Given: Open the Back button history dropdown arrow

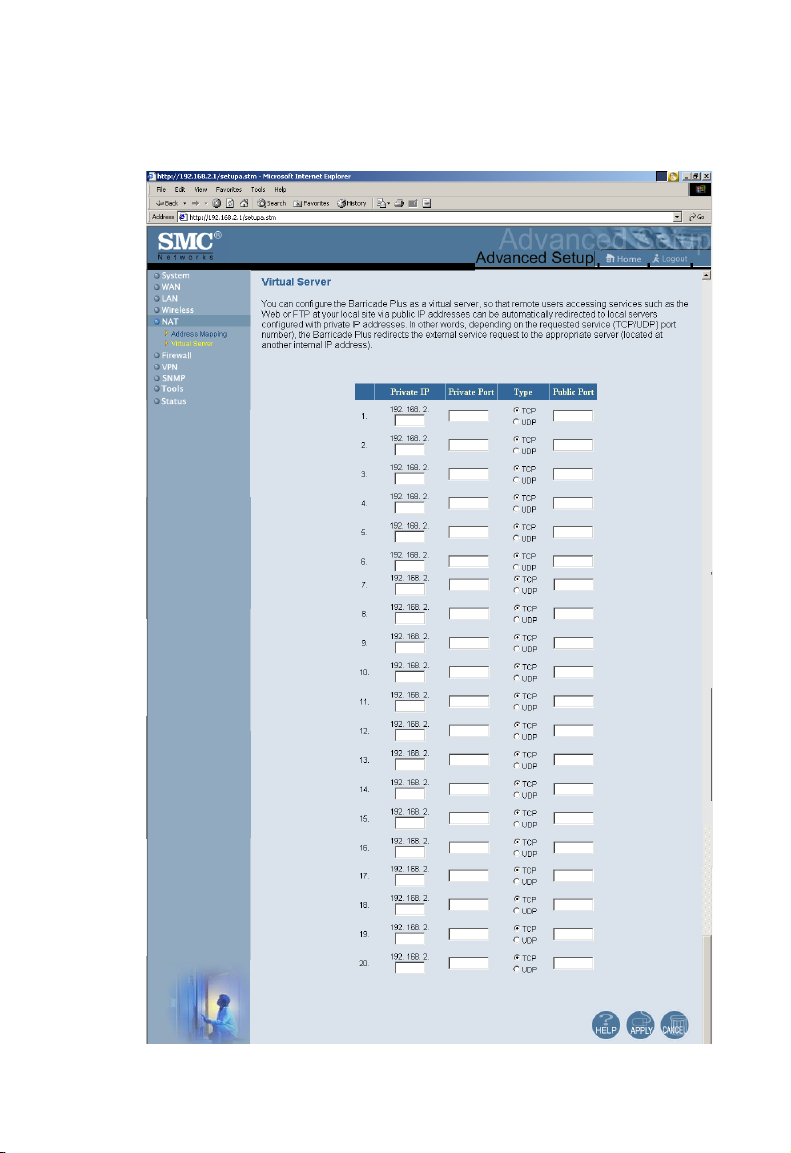Looking at the screenshot, I should [x=184, y=204].
